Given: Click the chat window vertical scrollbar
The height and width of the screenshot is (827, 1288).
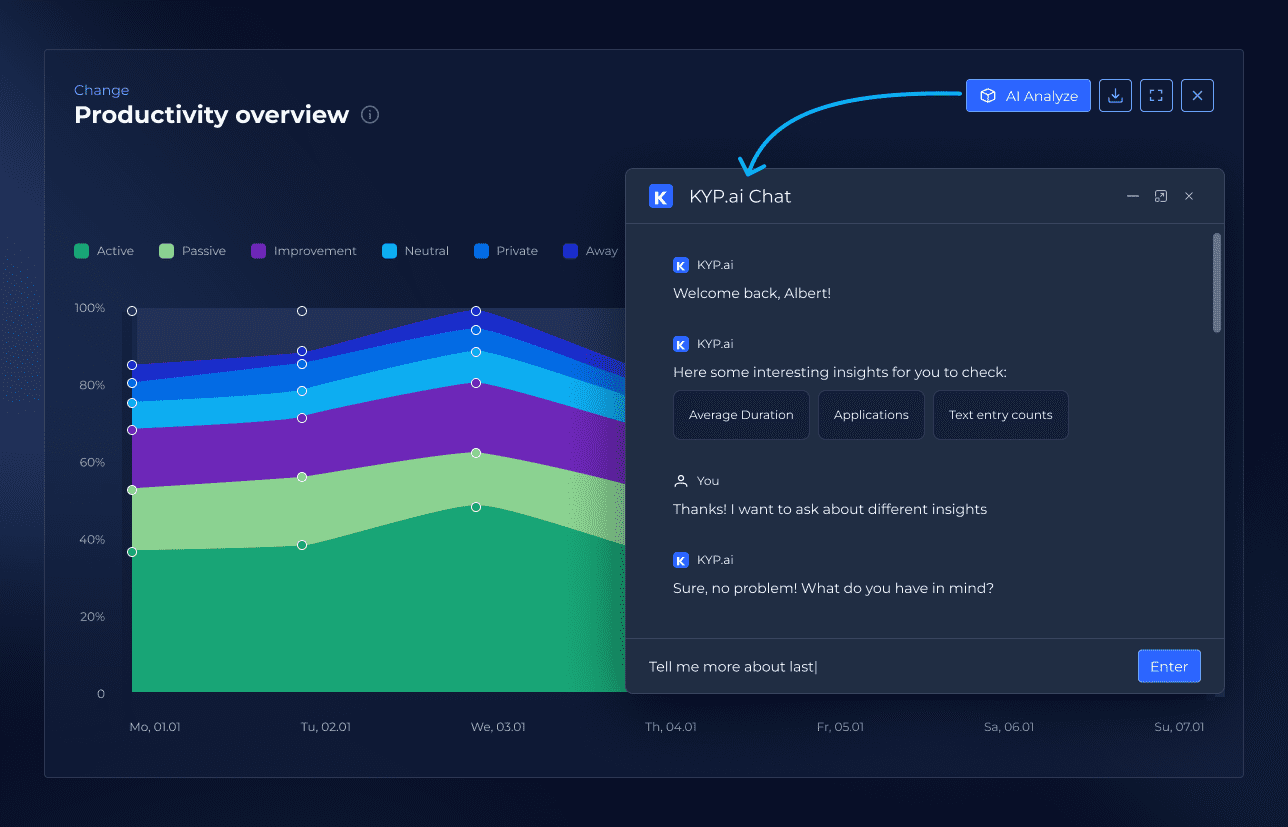Looking at the screenshot, I should [x=1216, y=283].
